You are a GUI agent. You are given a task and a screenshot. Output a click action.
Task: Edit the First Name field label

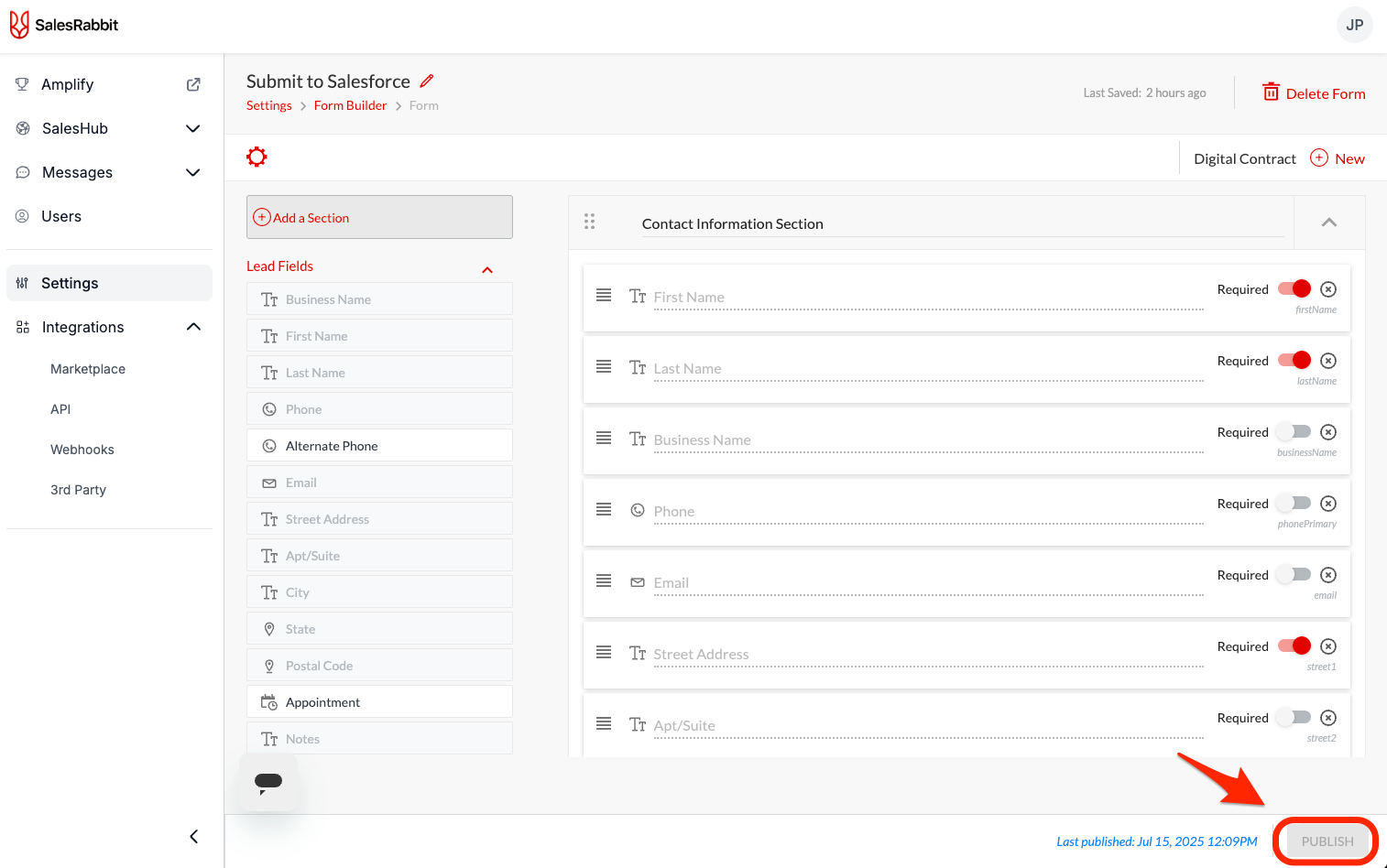coord(928,297)
